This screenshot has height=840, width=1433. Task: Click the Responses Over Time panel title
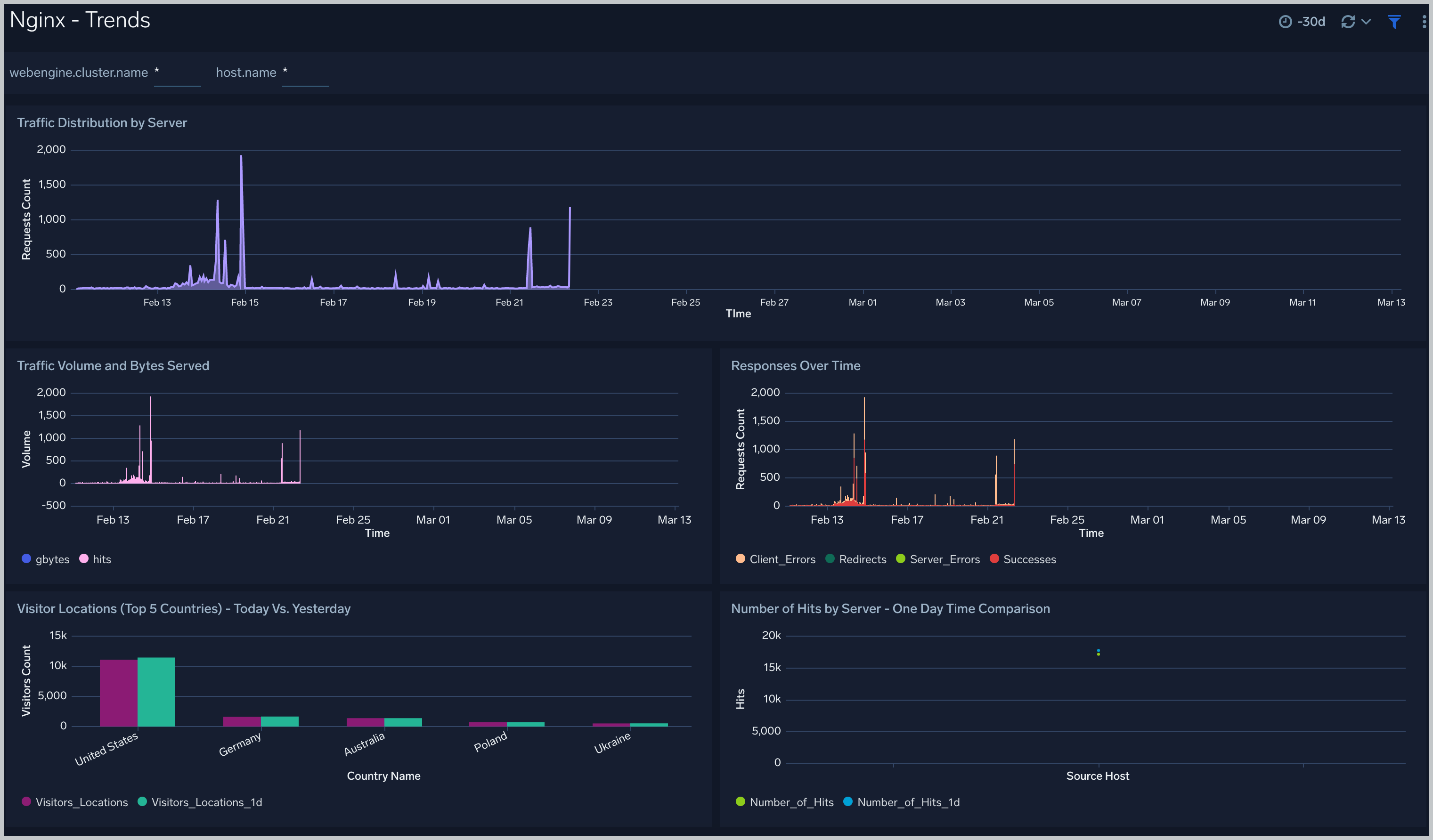coord(796,365)
